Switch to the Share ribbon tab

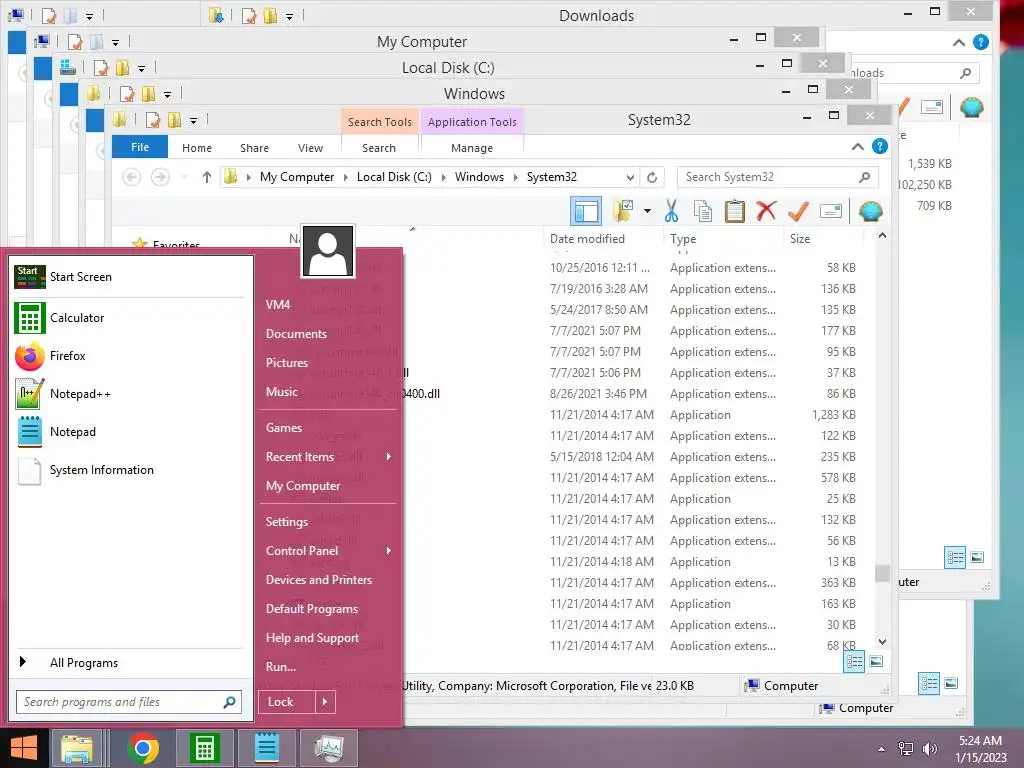click(x=254, y=148)
